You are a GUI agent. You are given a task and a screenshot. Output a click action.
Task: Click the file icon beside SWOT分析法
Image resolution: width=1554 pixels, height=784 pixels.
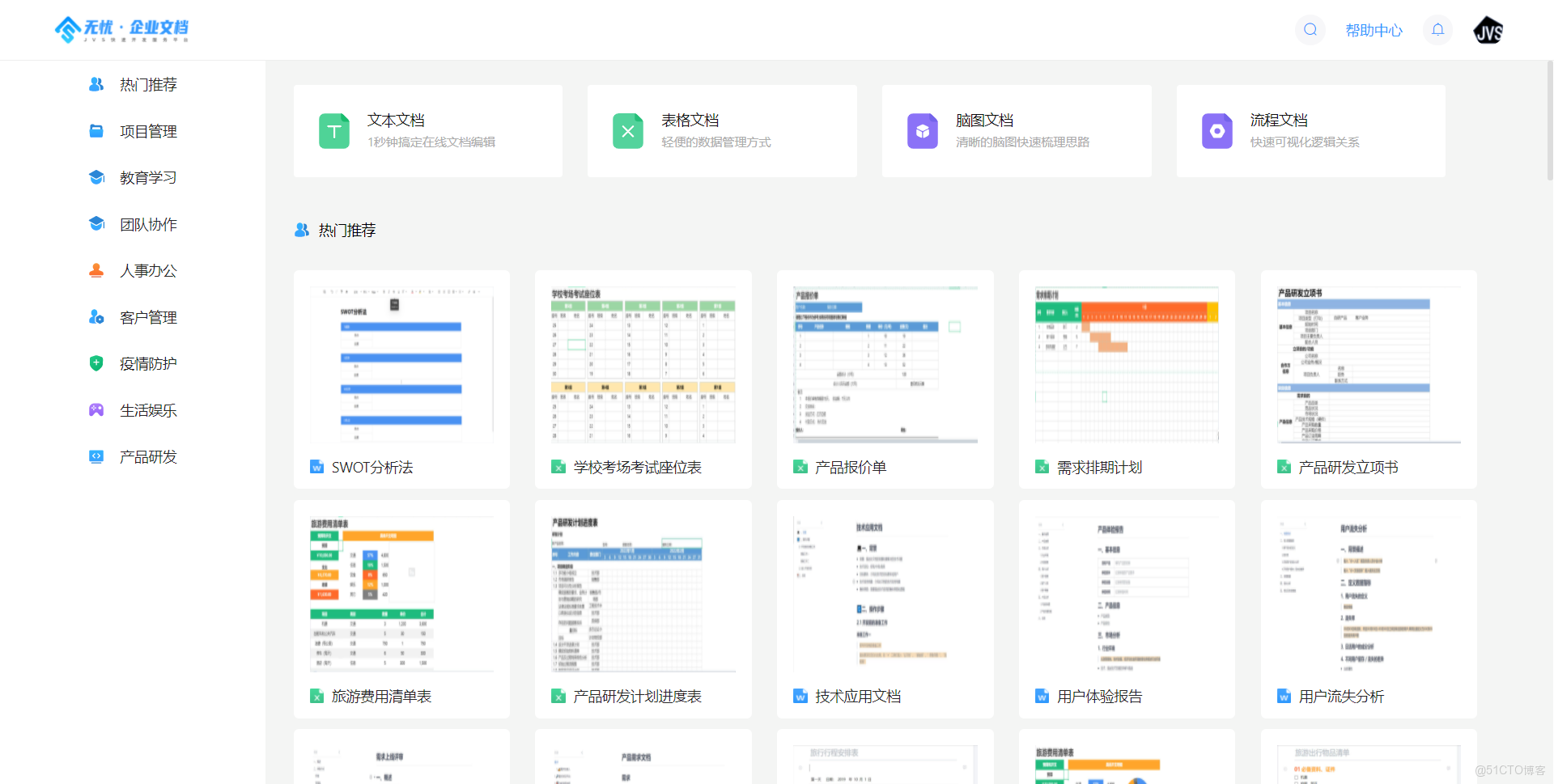click(x=317, y=467)
